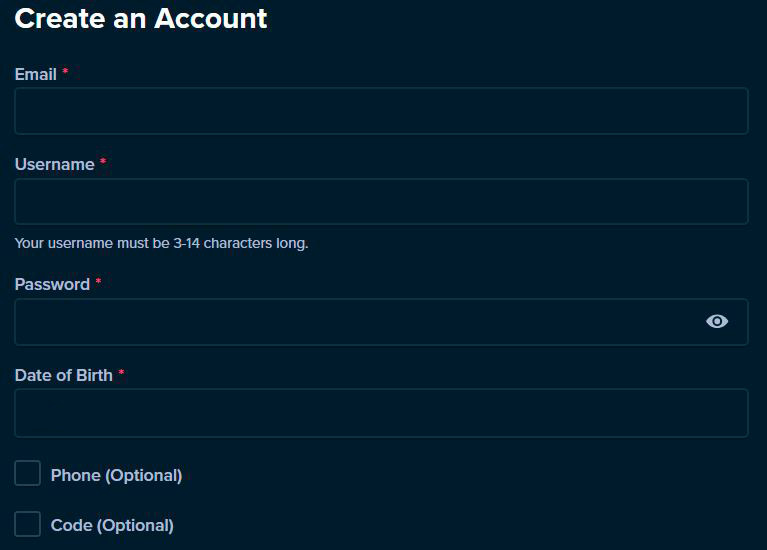Toggle password visibility with the eye icon
This screenshot has height=550, width=767.
pyautogui.click(x=717, y=321)
